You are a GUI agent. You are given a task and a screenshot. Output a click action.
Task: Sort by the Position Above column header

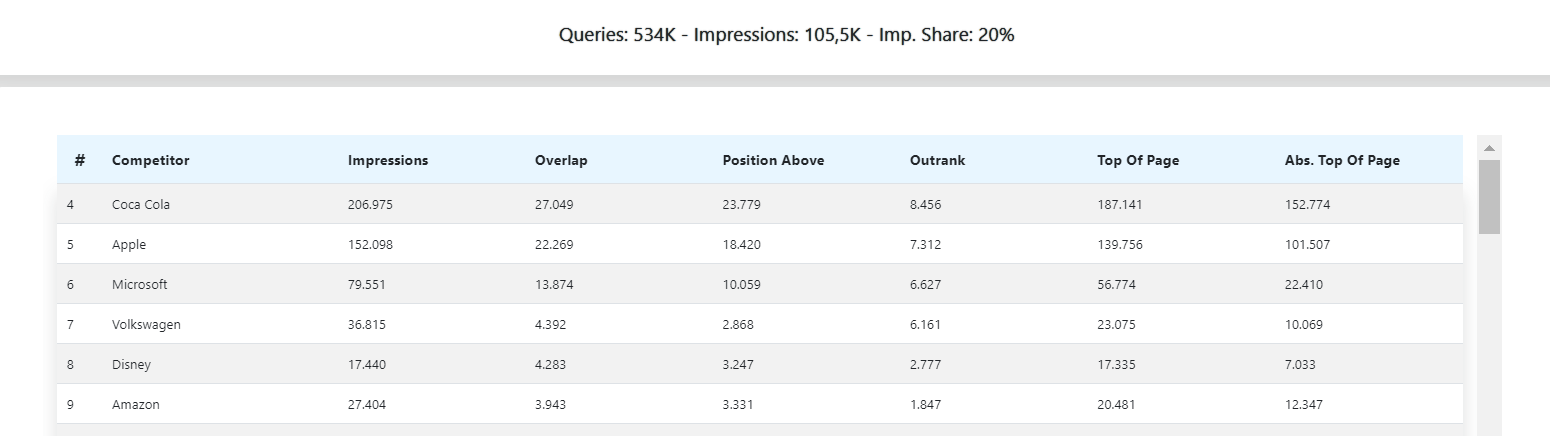773,160
